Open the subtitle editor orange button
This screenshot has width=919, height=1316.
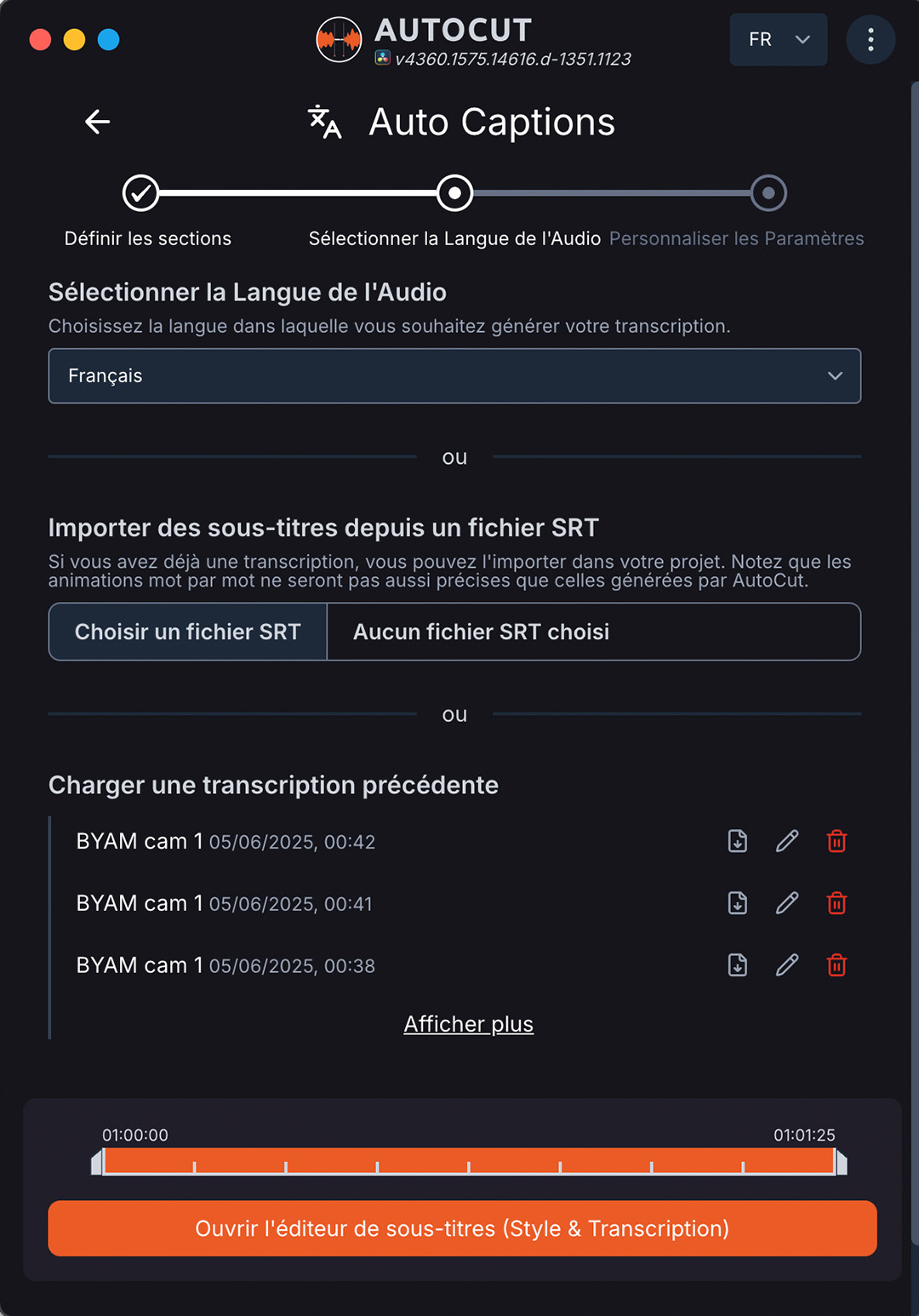[x=462, y=1228]
